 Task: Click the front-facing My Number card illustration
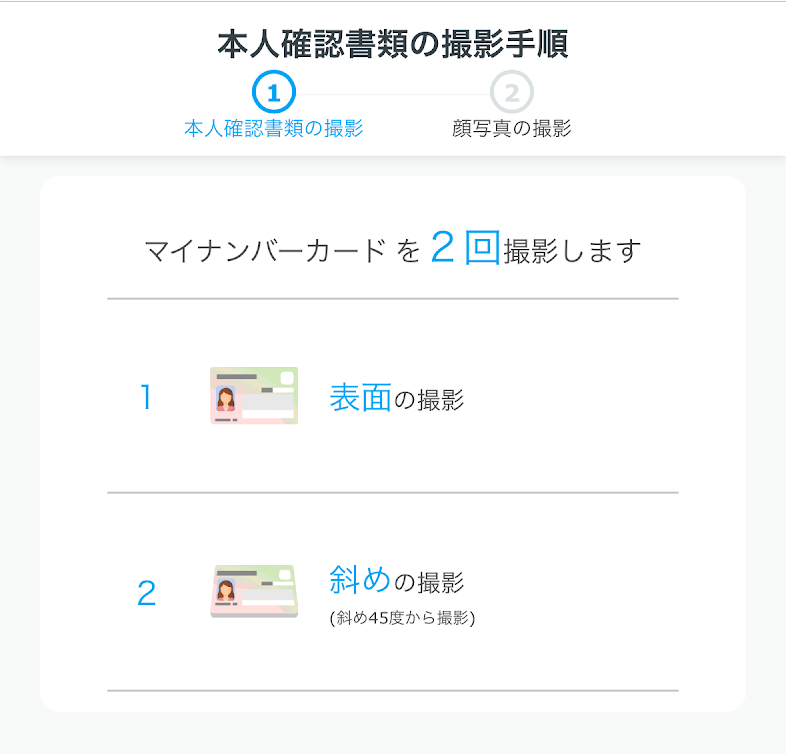coord(254,396)
